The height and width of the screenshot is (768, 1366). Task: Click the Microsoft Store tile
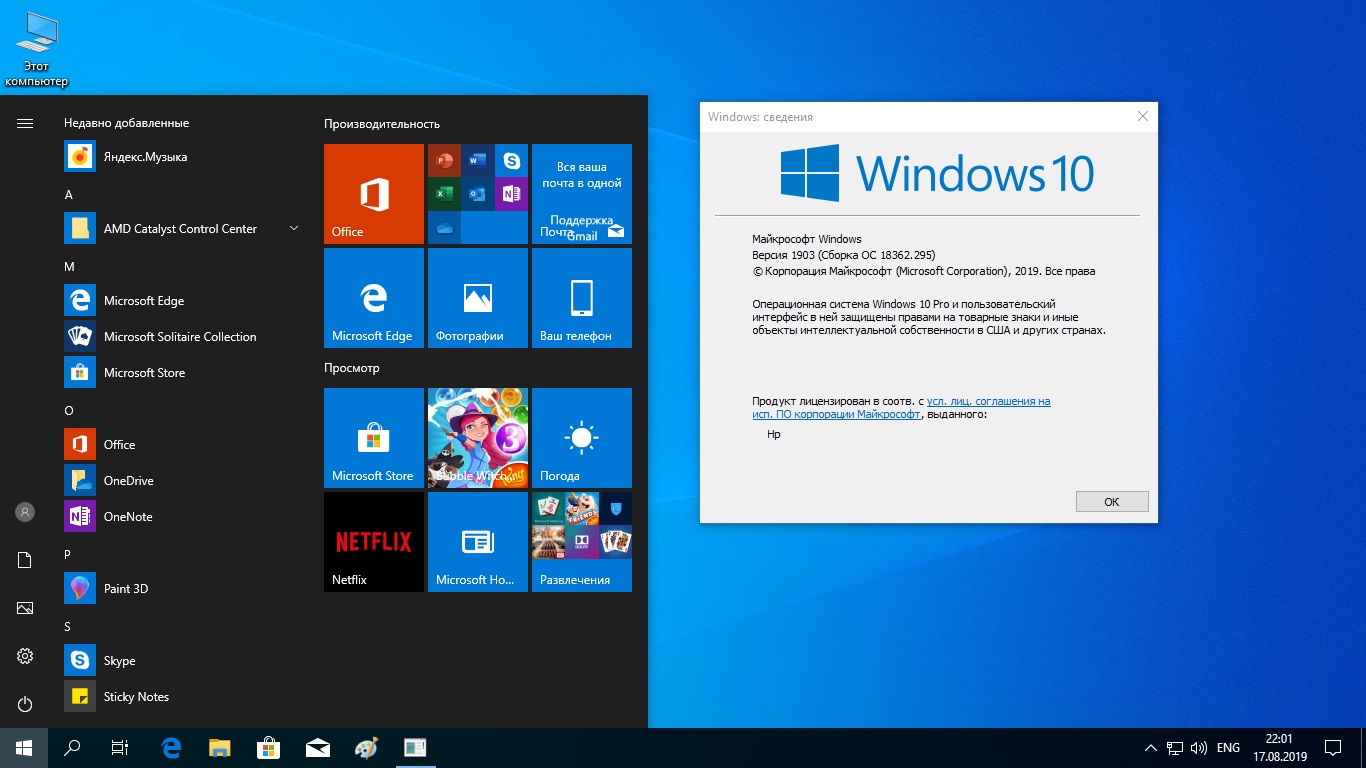point(374,438)
